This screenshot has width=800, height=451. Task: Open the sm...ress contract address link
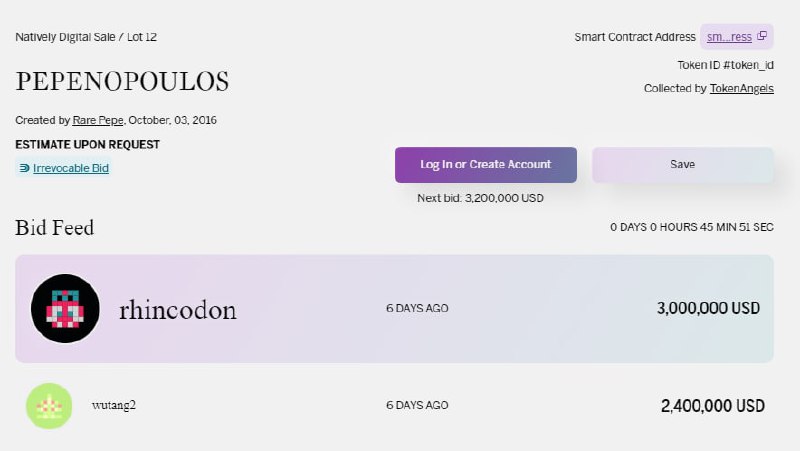click(x=729, y=37)
